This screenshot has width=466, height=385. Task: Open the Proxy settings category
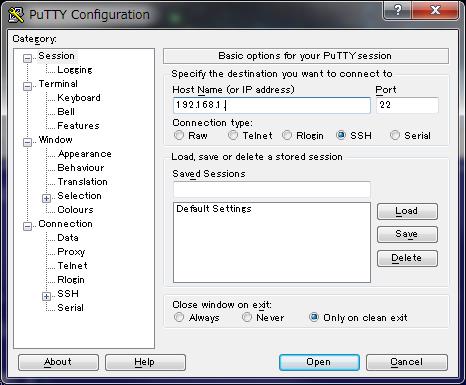tap(71, 252)
